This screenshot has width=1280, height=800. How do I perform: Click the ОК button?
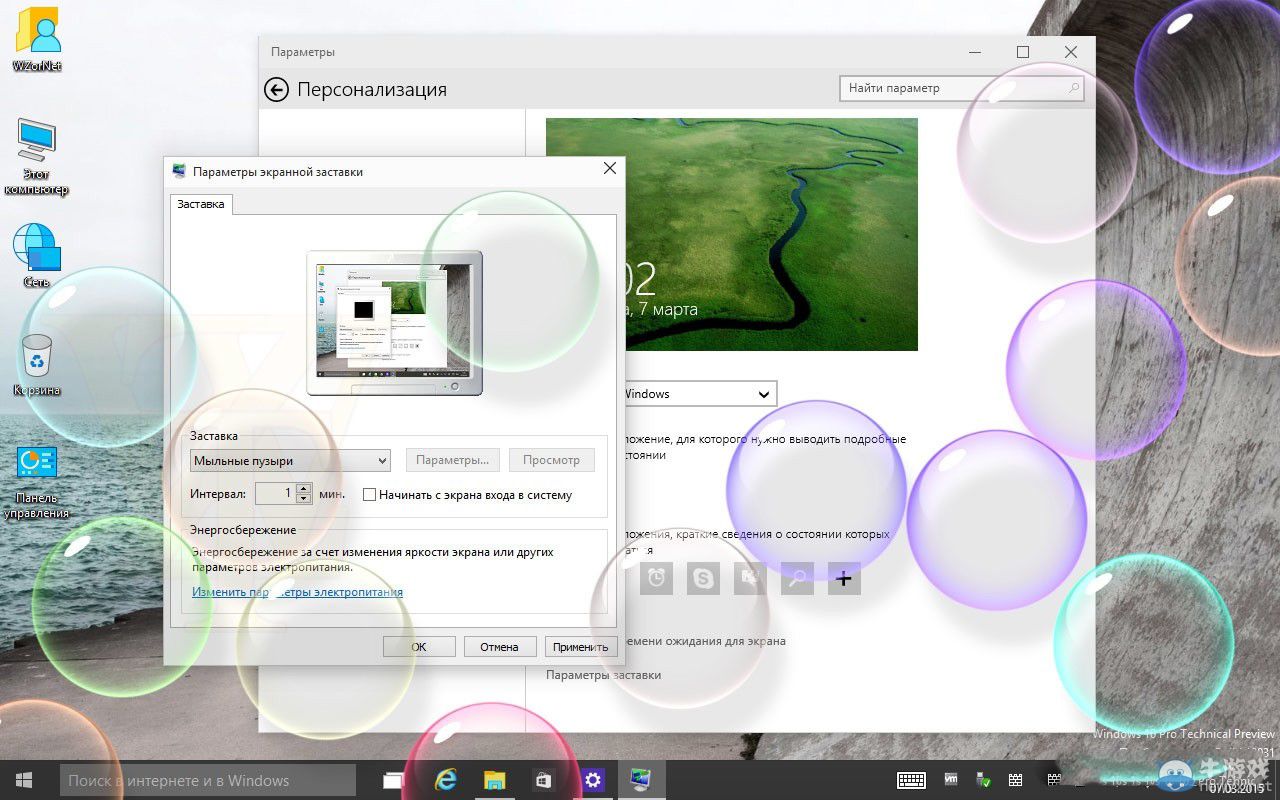point(419,647)
